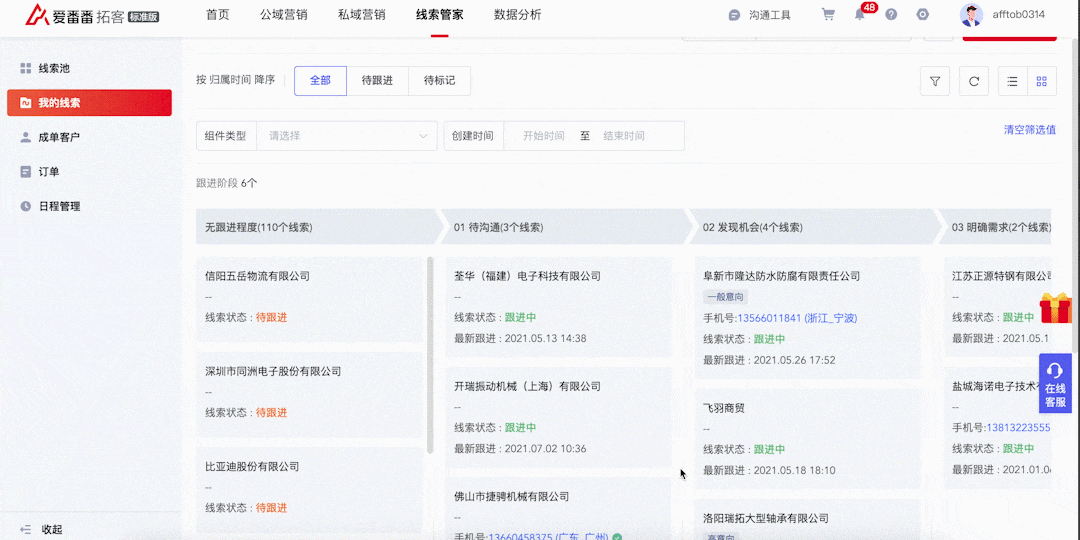Screen dimensions: 1080x540
Task: Select the 待跟进 filter tab
Action: pos(377,80)
